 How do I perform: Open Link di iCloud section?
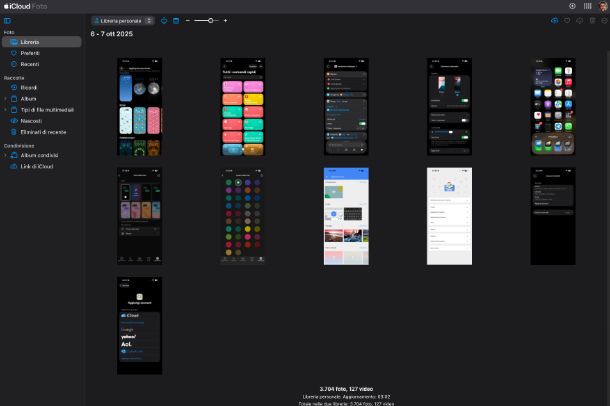click(x=37, y=166)
